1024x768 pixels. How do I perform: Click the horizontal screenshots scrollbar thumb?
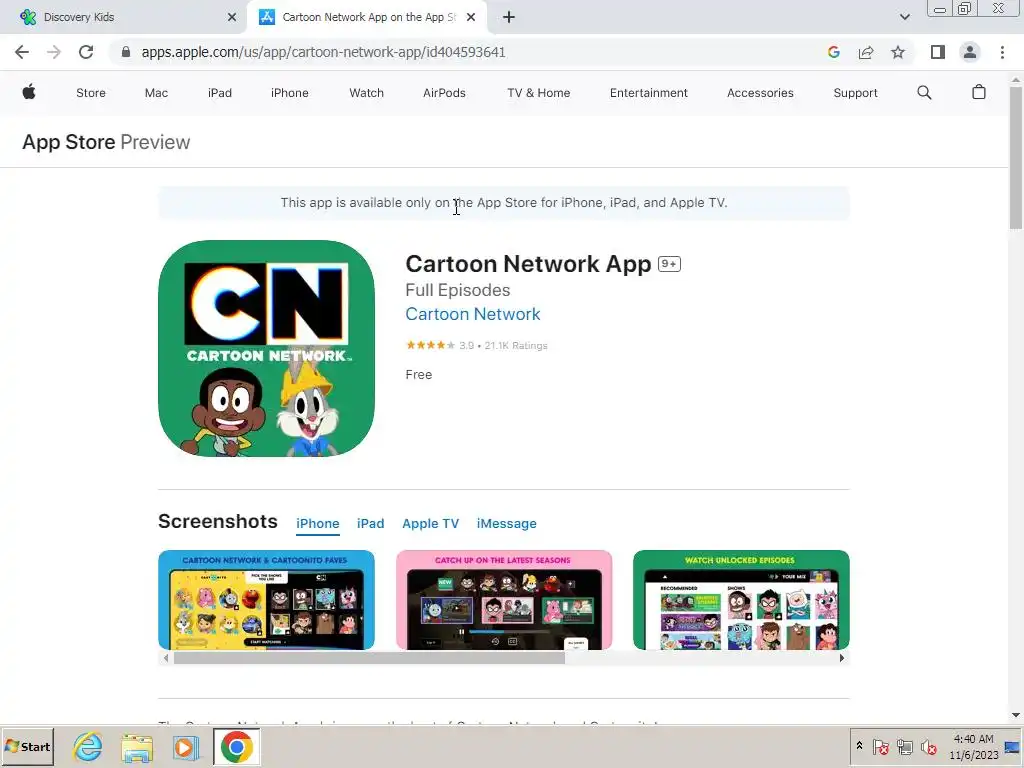(x=369, y=658)
